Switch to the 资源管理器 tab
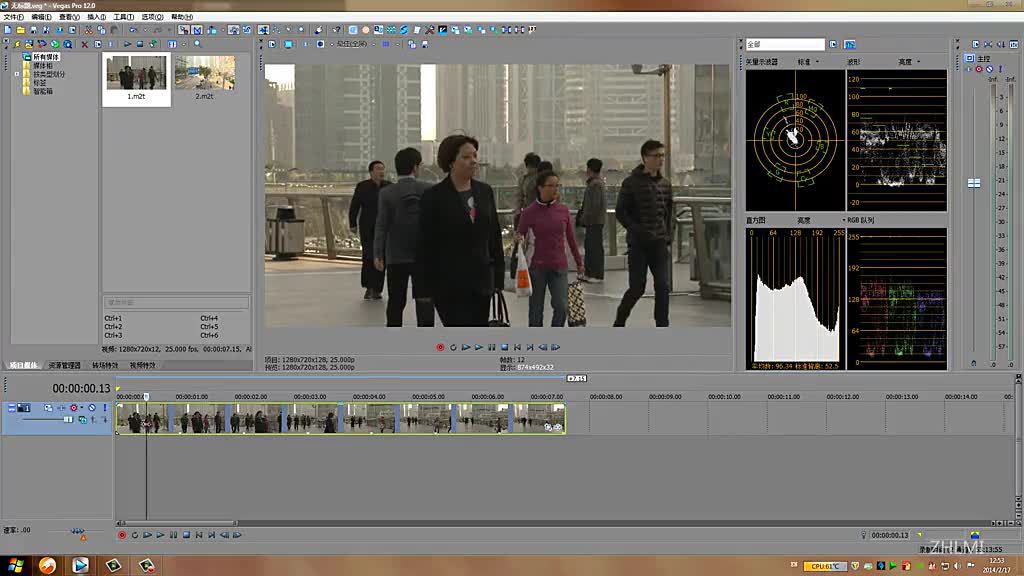This screenshot has height=576, width=1024. click(65, 366)
